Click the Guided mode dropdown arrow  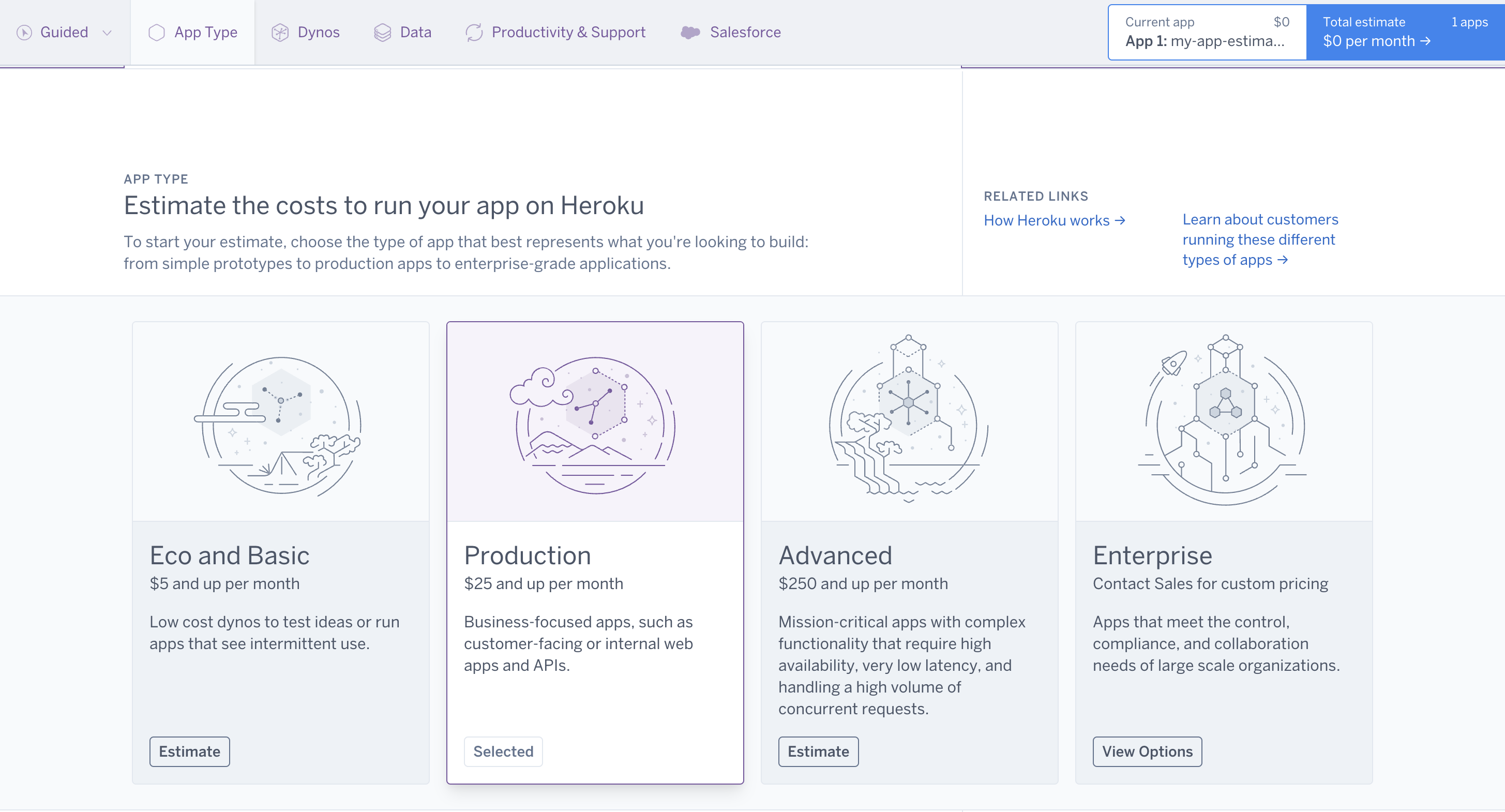pyautogui.click(x=108, y=32)
